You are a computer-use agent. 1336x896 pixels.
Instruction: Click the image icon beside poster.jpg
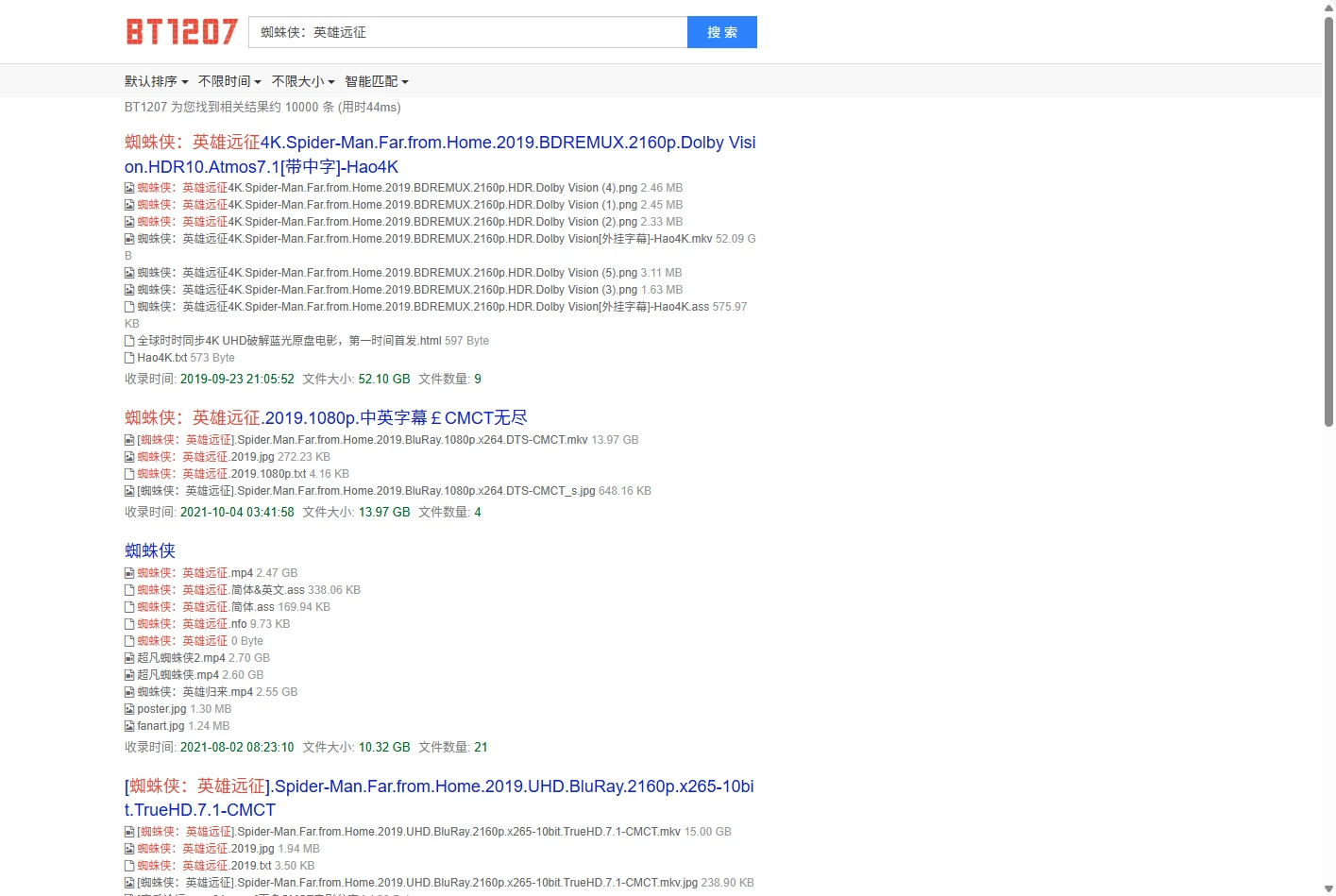pos(129,709)
